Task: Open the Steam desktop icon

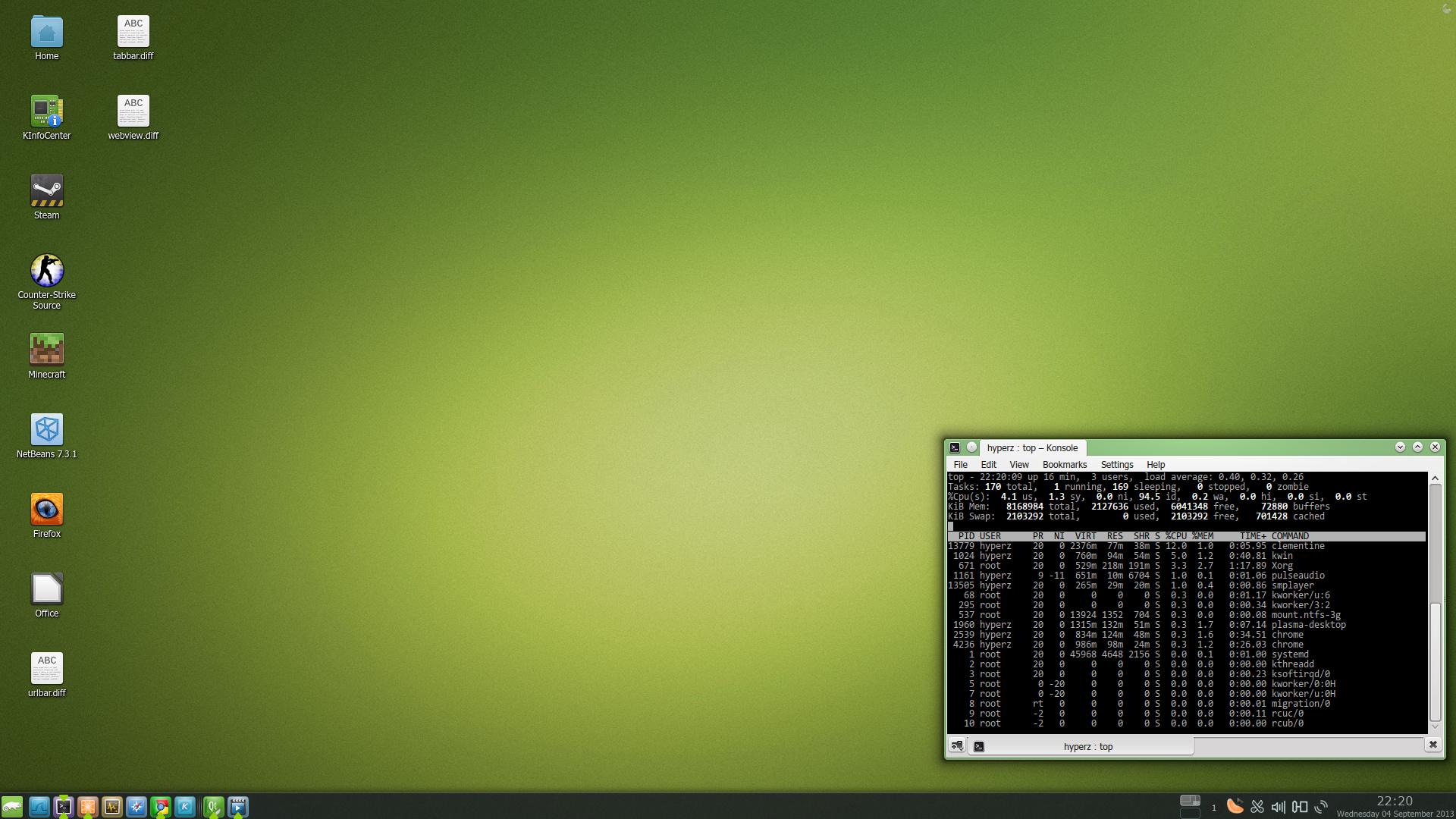Action: coord(46,191)
